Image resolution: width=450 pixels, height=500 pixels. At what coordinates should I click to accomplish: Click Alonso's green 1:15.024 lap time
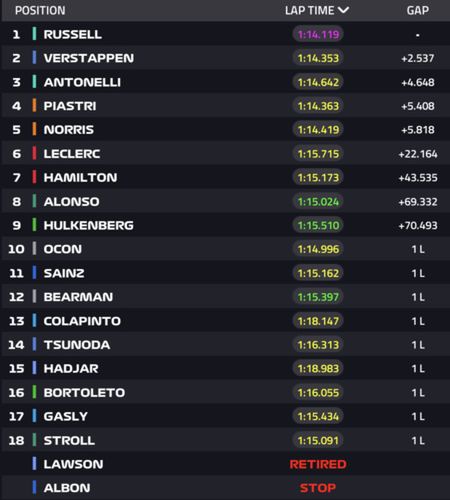coord(318,201)
